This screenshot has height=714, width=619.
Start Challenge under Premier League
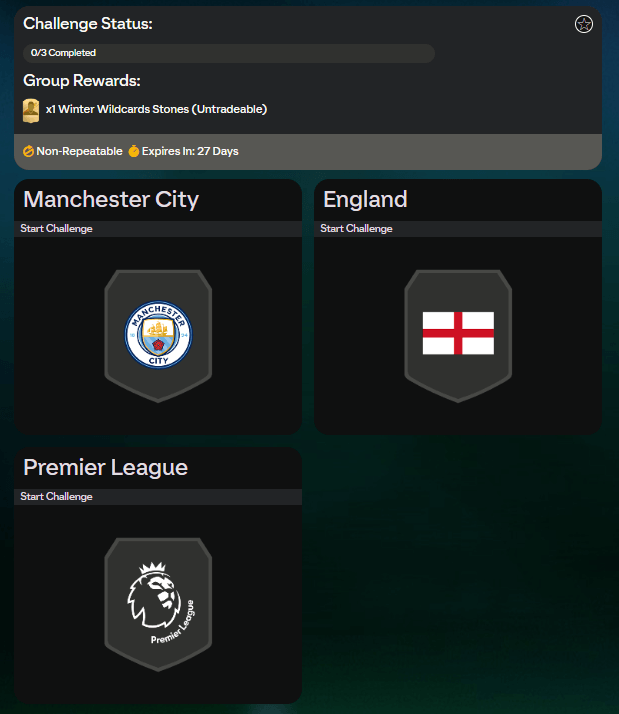[x=56, y=496]
